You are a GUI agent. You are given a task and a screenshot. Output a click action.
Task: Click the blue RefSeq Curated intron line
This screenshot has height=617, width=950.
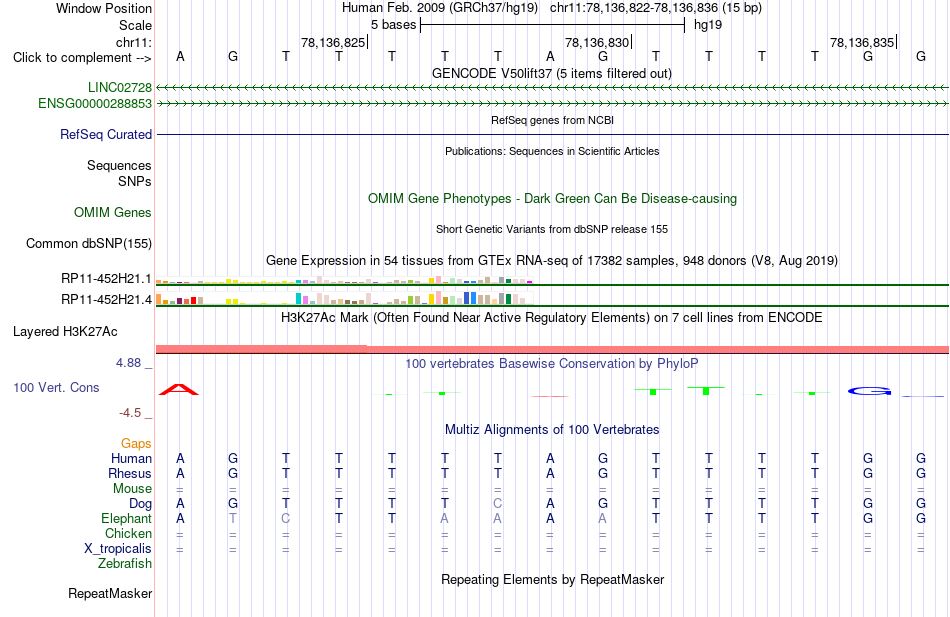tap(552, 135)
